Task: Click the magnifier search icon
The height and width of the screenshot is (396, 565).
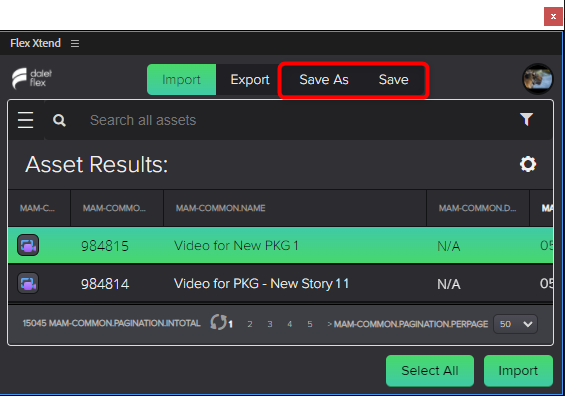Action: click(x=59, y=120)
